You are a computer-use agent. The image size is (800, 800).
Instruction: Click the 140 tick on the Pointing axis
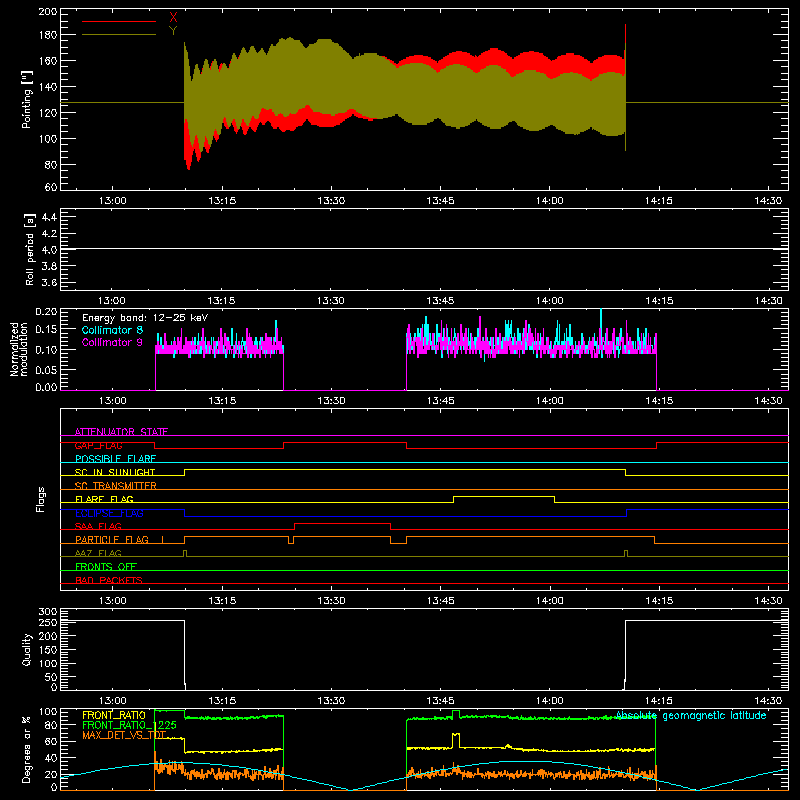(48, 87)
